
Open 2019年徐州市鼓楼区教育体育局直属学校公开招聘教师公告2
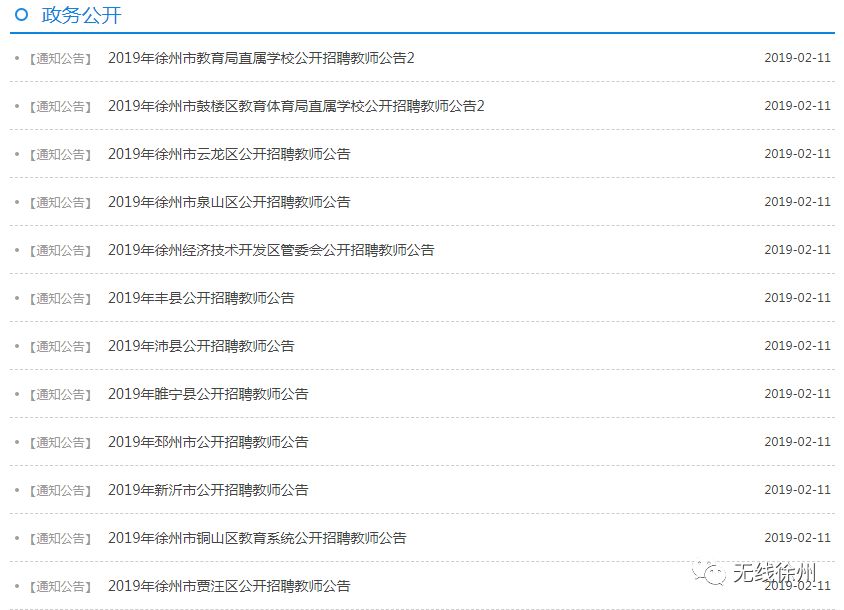(296, 106)
